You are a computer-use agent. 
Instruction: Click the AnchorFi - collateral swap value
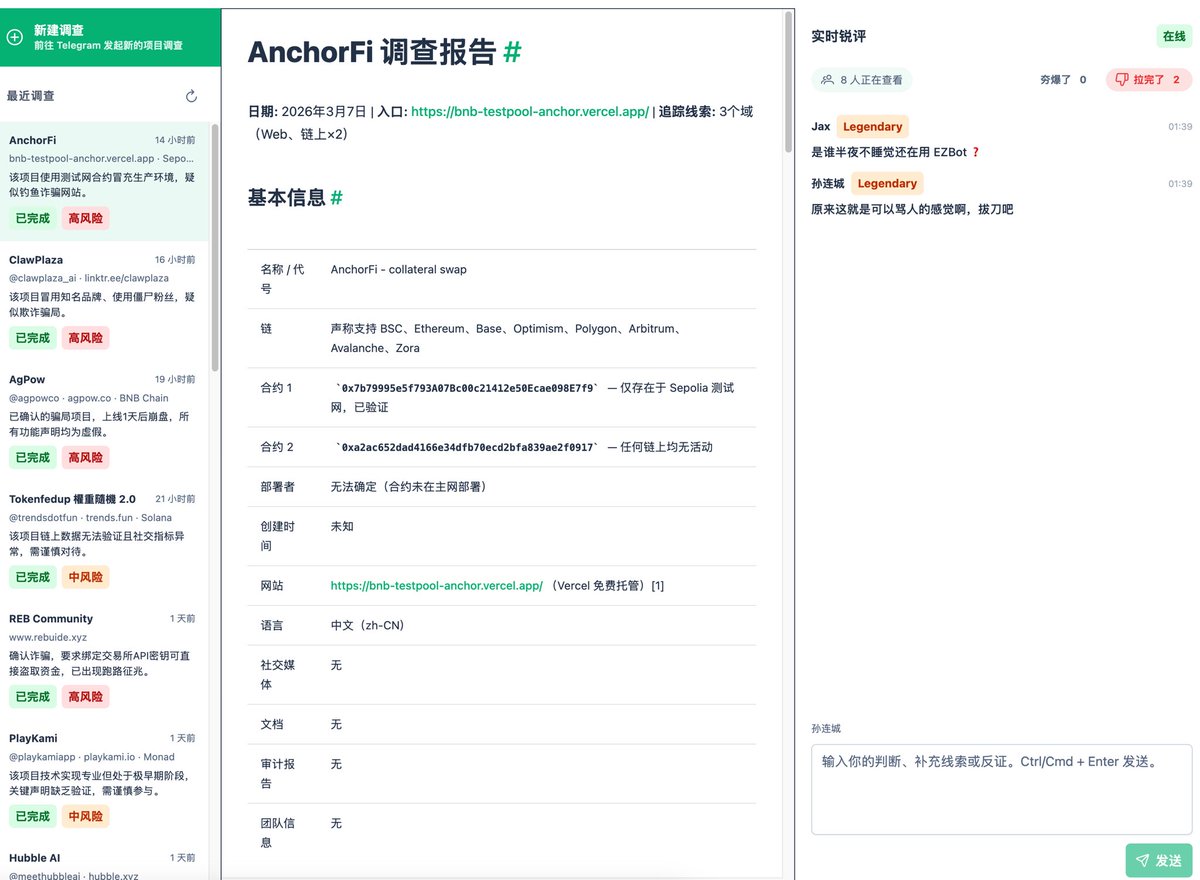399,269
